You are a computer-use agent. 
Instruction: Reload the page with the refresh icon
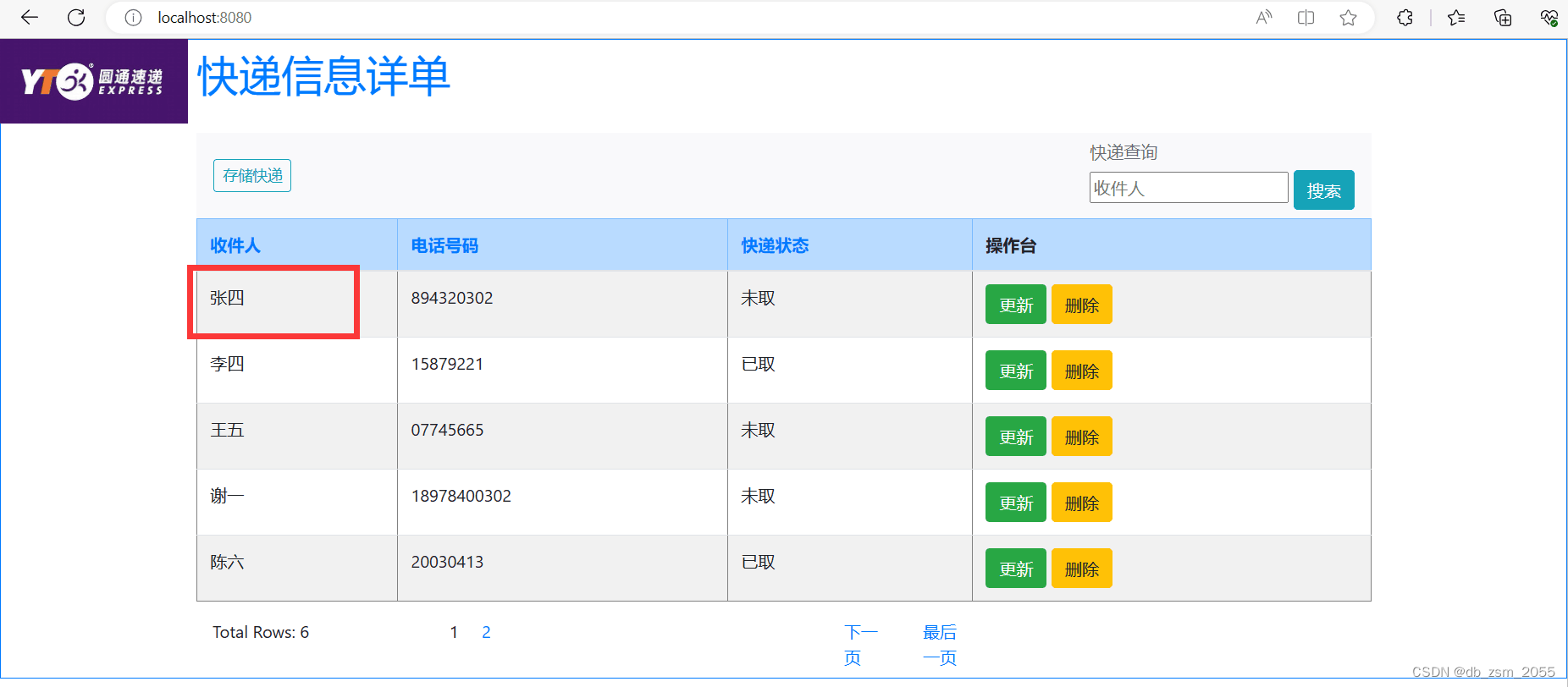[x=76, y=18]
